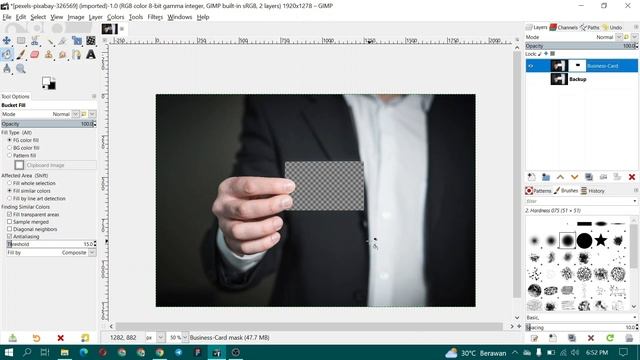Image resolution: width=640 pixels, height=360 pixels.
Task: Select the Eraser tool
Action: tap(35, 54)
